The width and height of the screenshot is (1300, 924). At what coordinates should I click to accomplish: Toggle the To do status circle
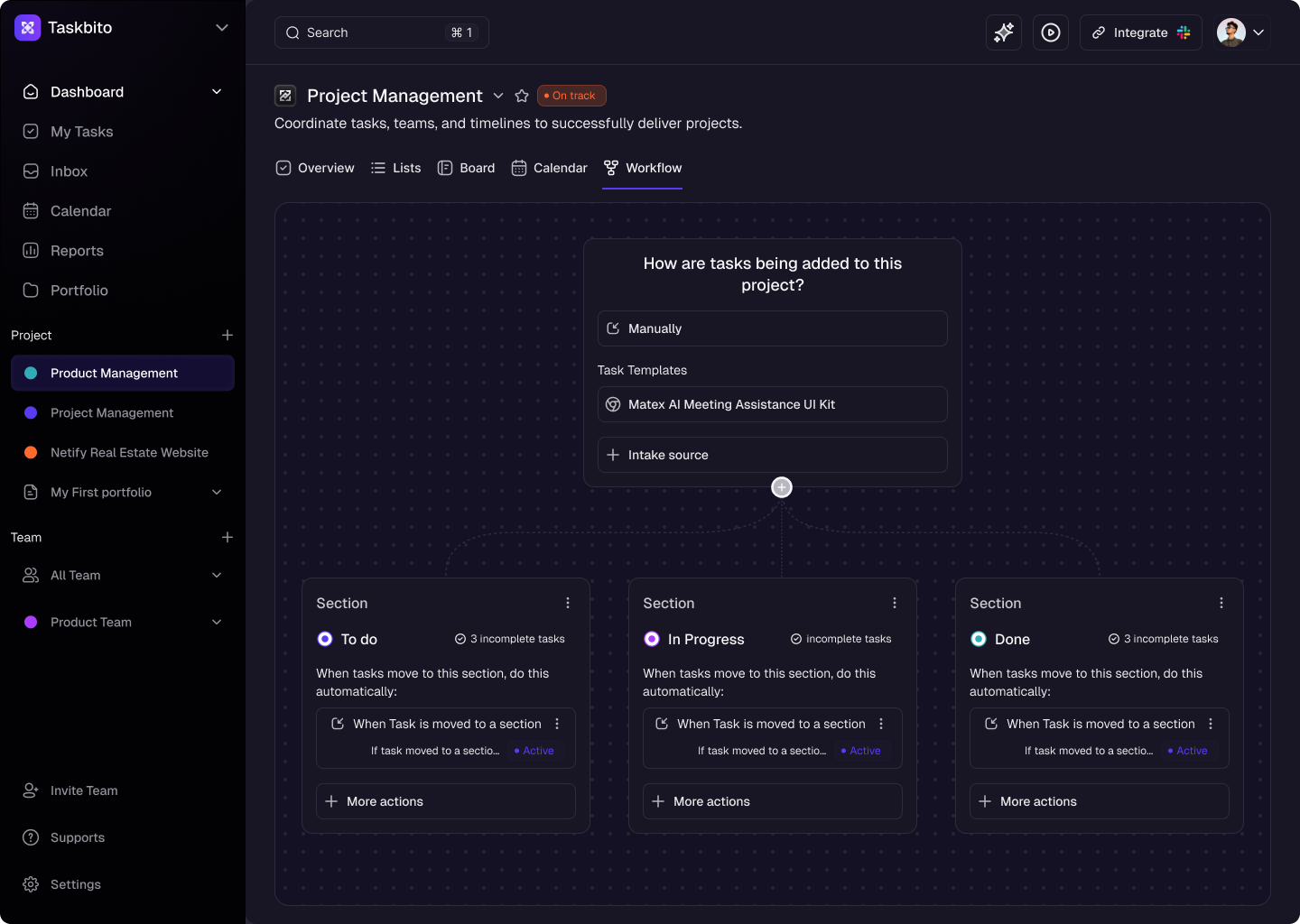(x=325, y=639)
